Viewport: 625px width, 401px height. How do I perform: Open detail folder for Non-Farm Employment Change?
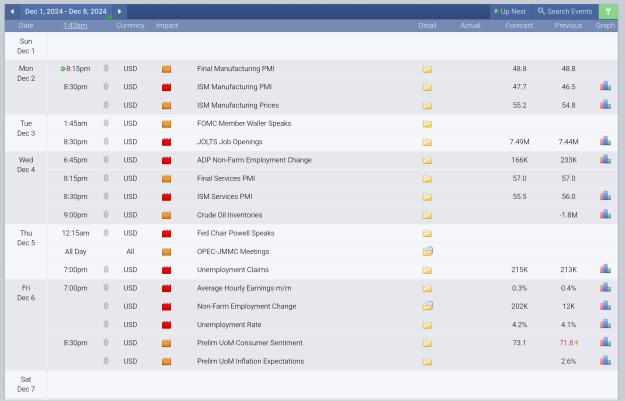pos(428,306)
